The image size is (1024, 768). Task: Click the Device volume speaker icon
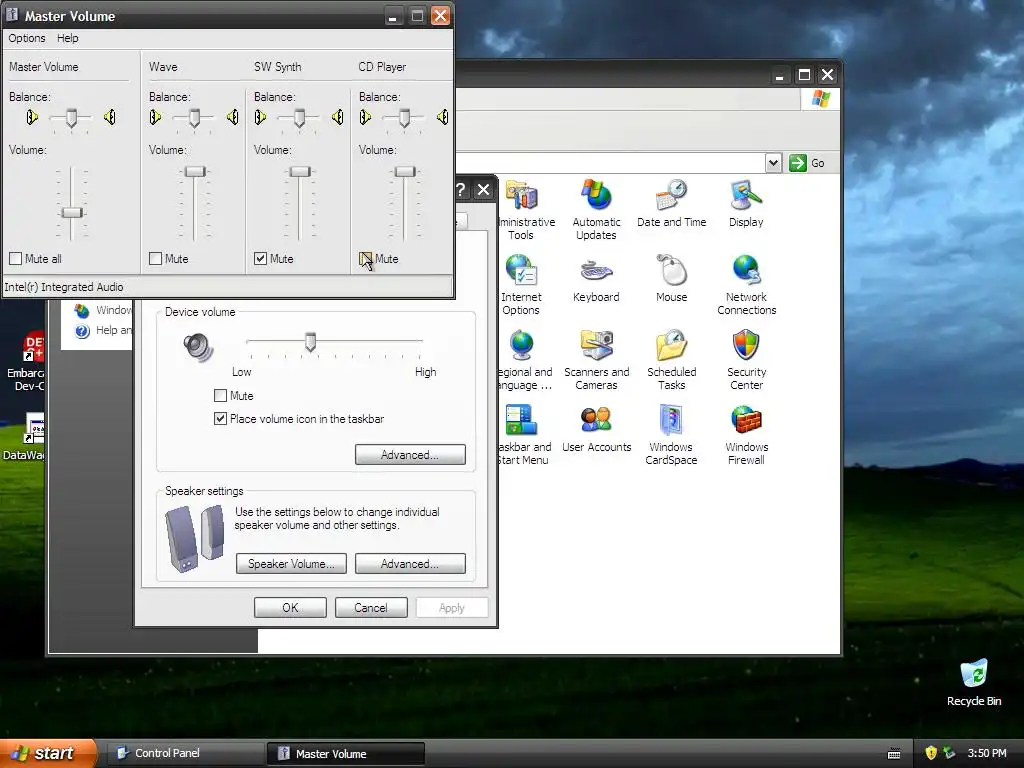coord(198,347)
